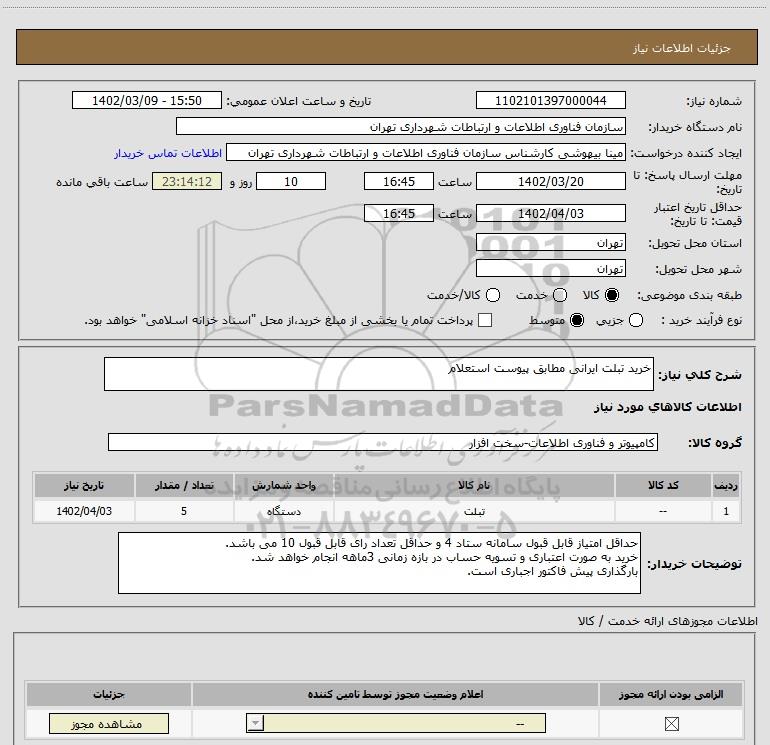770x745 pixels.
Task: Click the remaining time field 23:14:12
Action: pos(187,181)
